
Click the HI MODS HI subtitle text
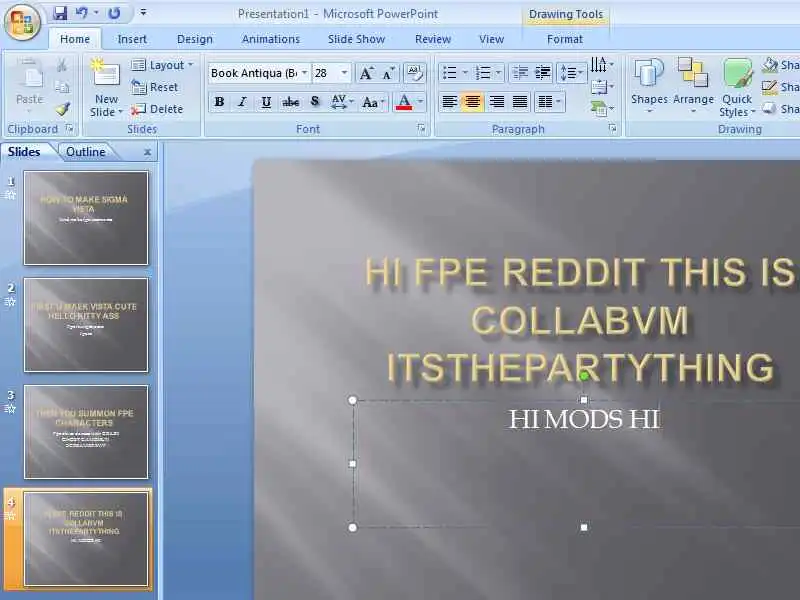[584, 419]
